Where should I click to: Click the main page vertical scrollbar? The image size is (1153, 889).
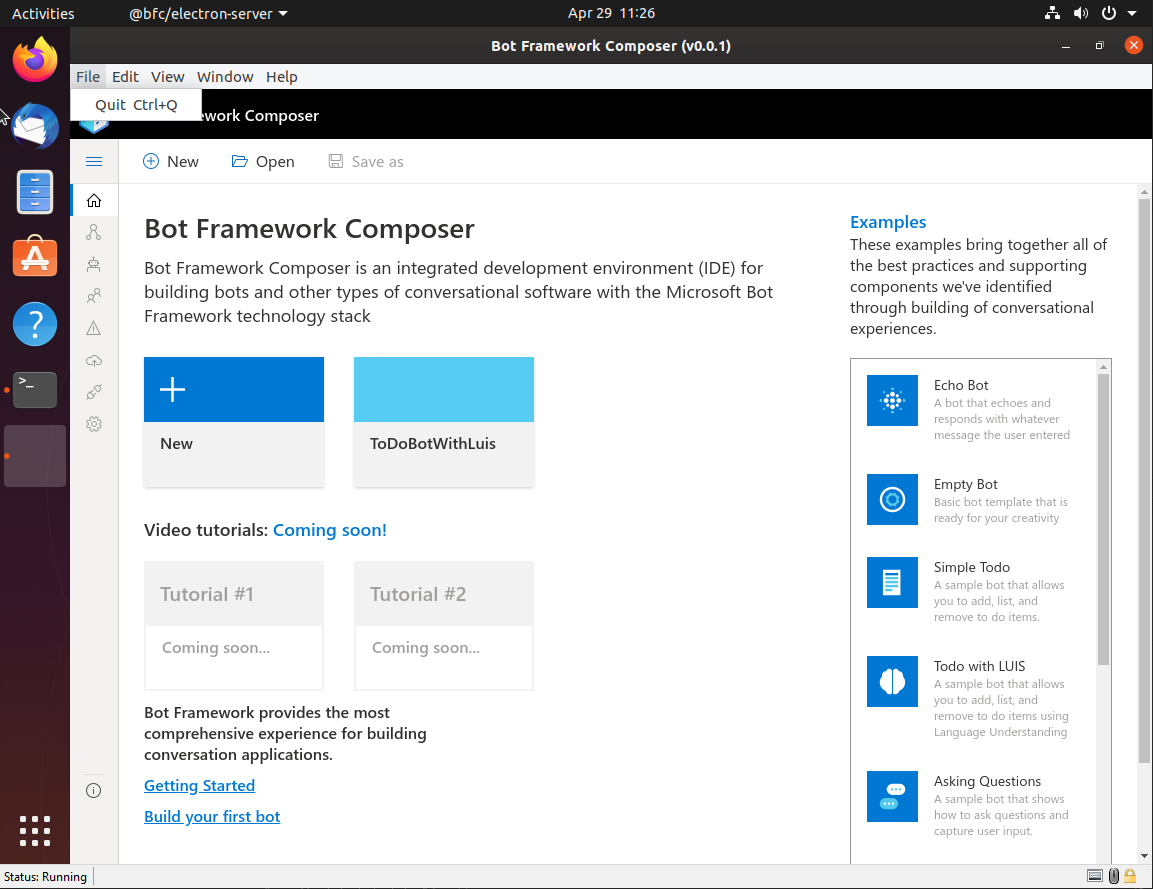pyautogui.click(x=1144, y=480)
